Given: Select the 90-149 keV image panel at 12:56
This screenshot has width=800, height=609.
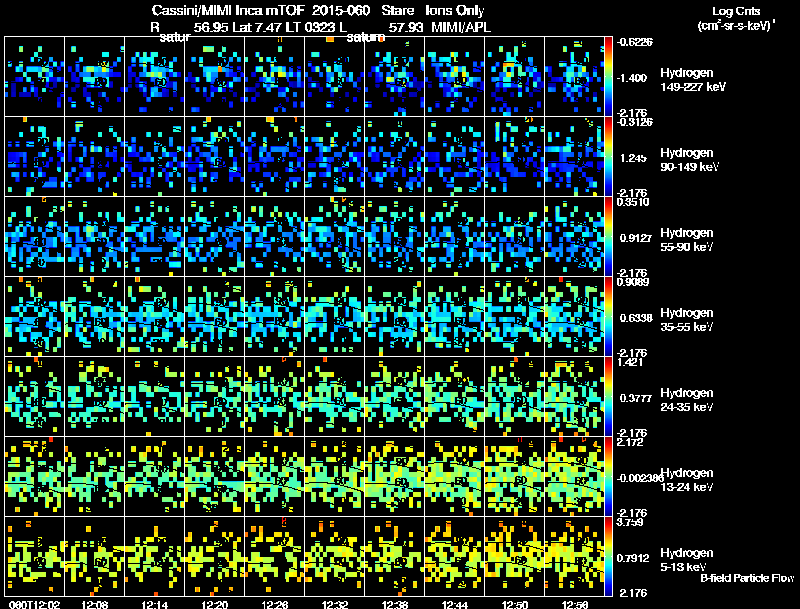Looking at the screenshot, I should pyautogui.click(x=574, y=157).
